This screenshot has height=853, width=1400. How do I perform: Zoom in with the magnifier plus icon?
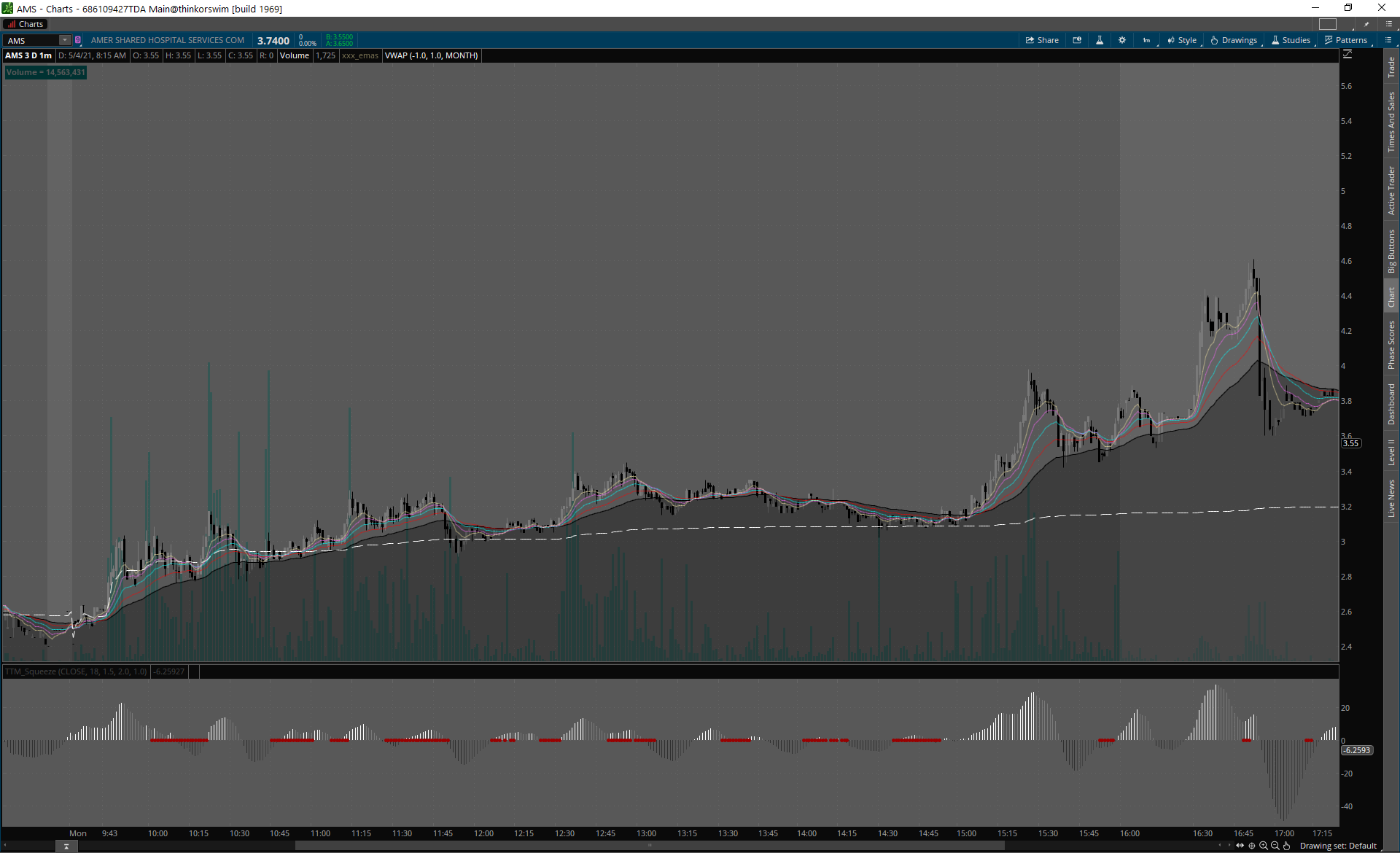(x=1264, y=846)
